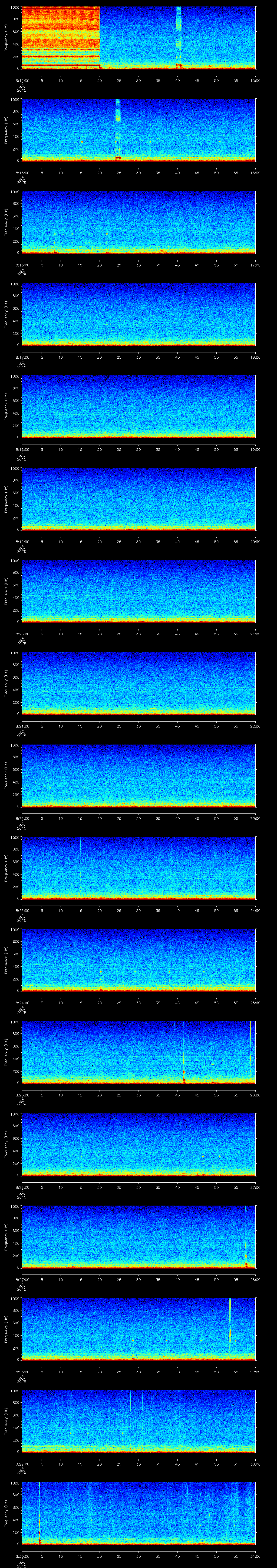Screen dimensions: 277x1568
Task: Click the 16:00 end time label
Action: click(x=256, y=173)
